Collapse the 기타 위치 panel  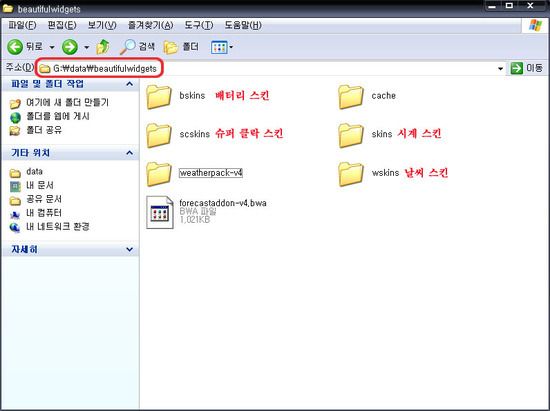click(129, 153)
